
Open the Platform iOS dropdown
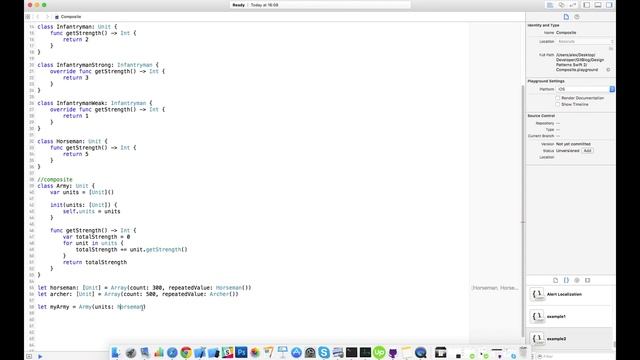[x=585, y=89]
